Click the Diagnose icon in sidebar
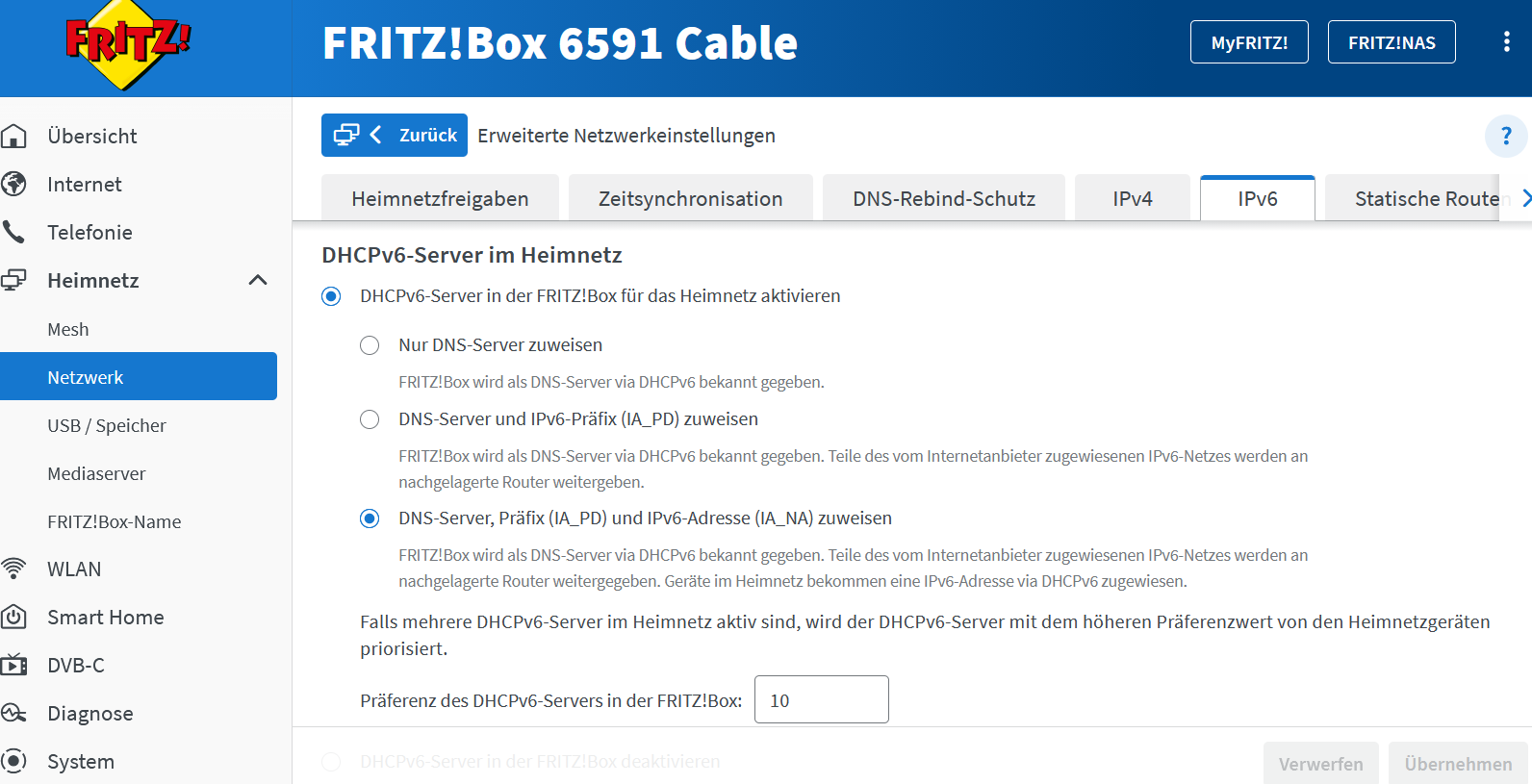 [x=14, y=713]
